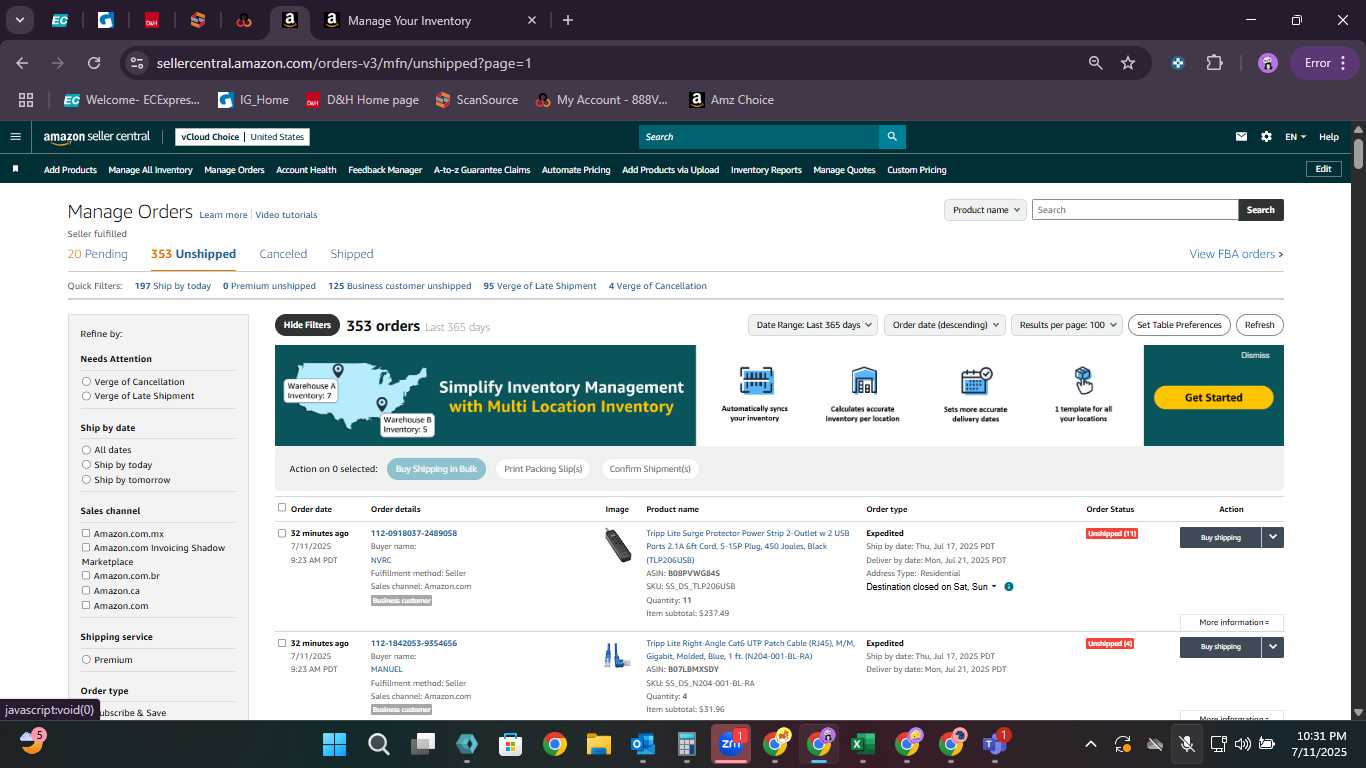Image resolution: width=1366 pixels, height=768 pixels.
Task: Open the Date Range: Last 365 days dropdown
Action: tap(814, 325)
